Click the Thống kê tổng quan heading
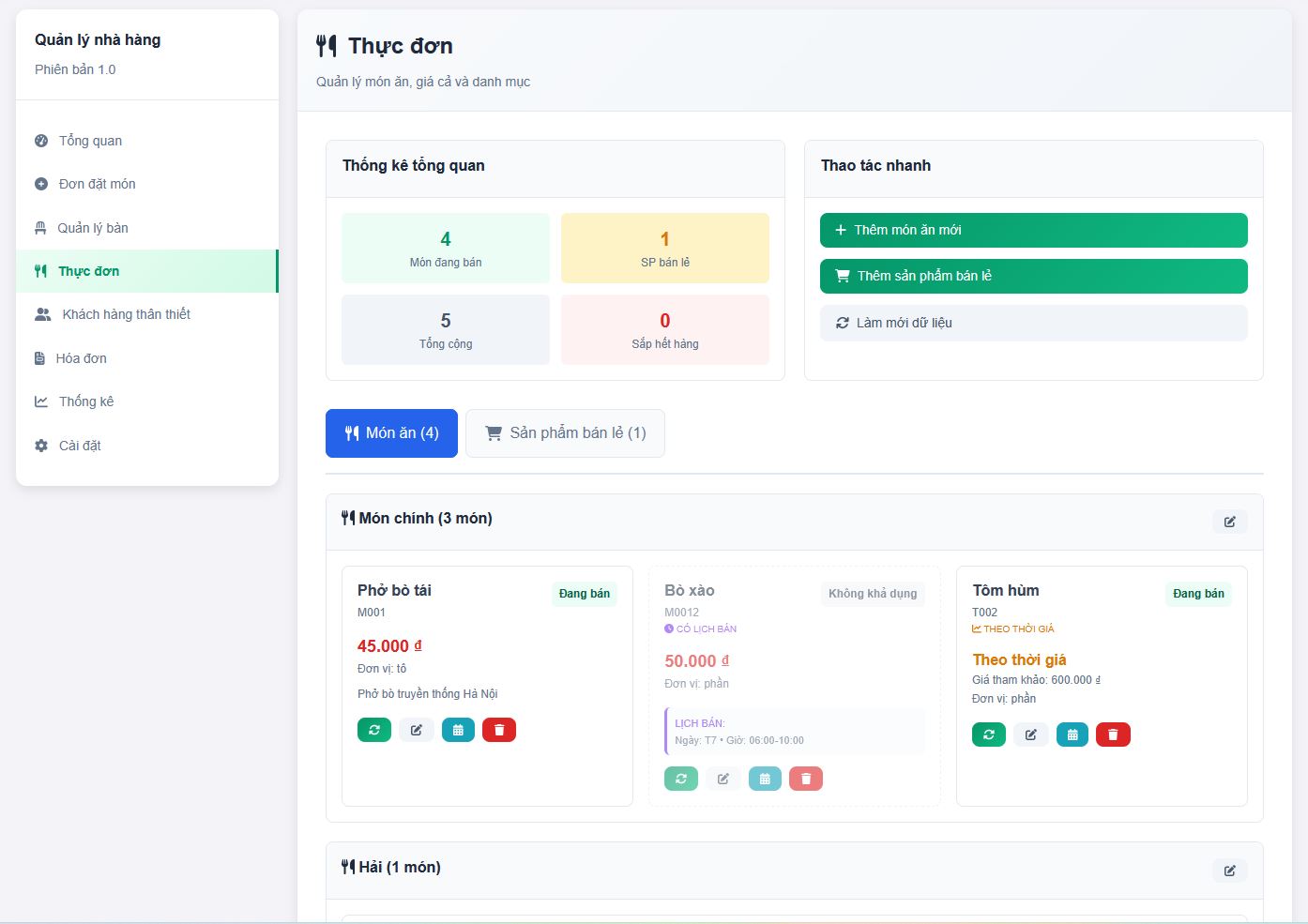Image resolution: width=1308 pixels, height=924 pixels. 414,165
